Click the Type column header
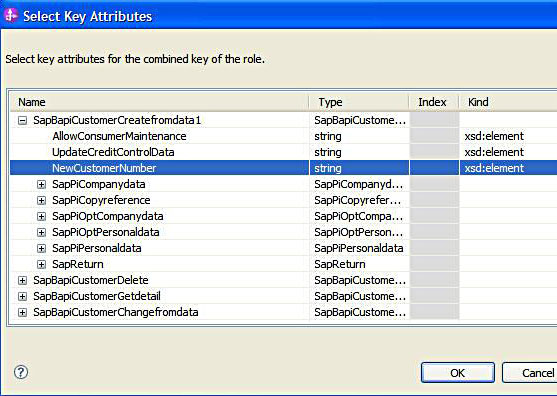Image resolution: width=557 pixels, height=396 pixels. (359, 102)
